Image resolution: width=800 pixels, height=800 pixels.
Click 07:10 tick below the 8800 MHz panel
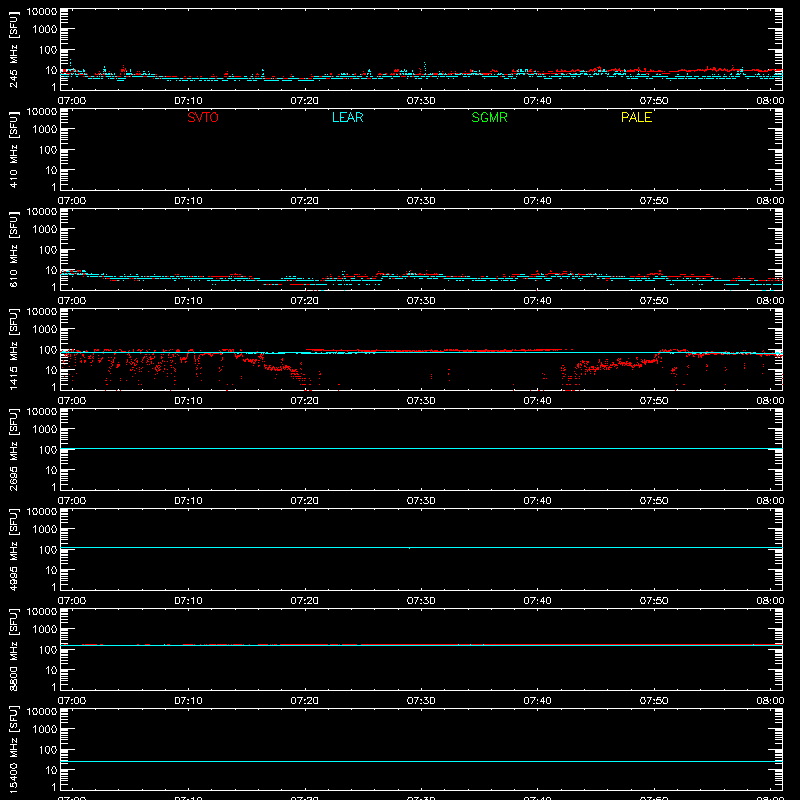(188, 701)
